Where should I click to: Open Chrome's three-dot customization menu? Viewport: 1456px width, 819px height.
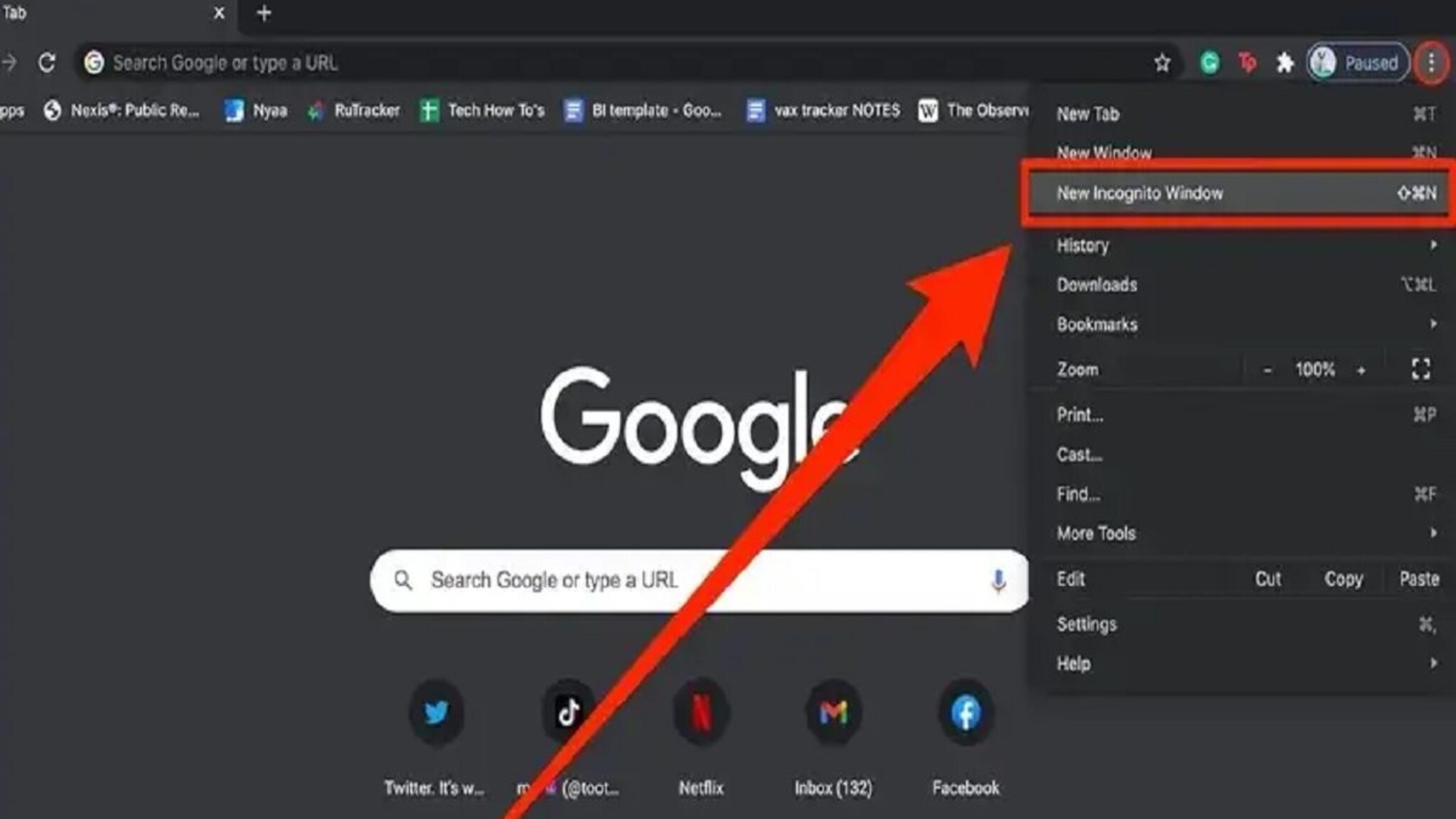(1433, 63)
